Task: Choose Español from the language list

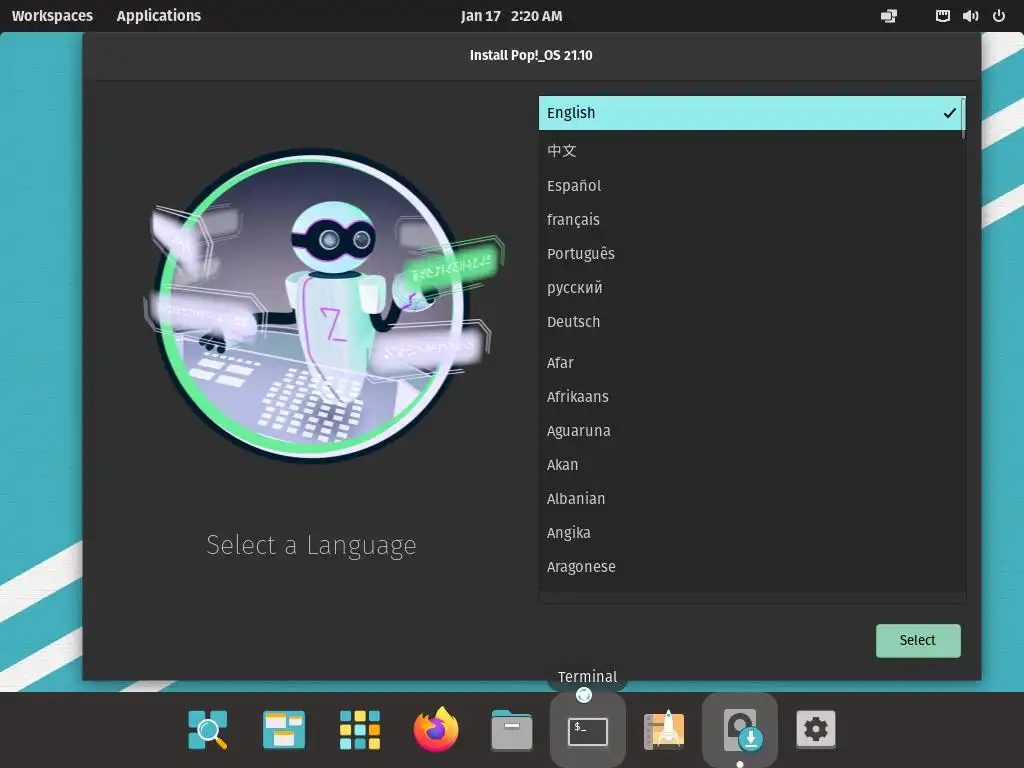Action: (750, 185)
